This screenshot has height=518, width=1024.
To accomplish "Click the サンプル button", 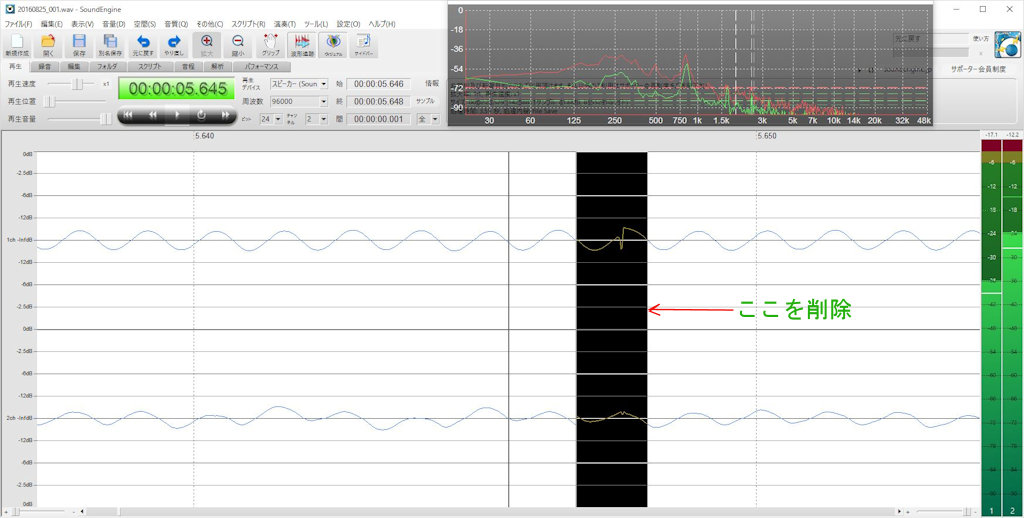I will [x=425, y=101].
